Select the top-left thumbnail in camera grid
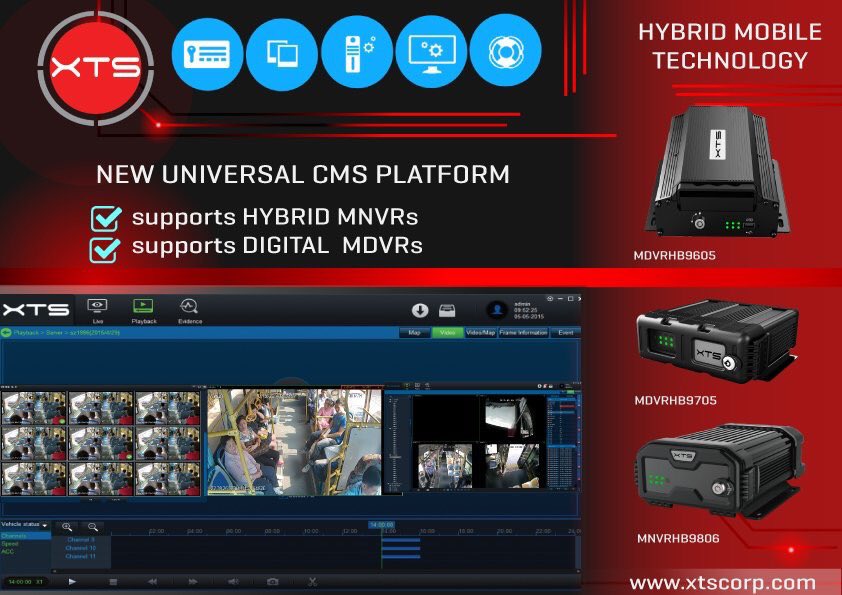 pyautogui.click(x=34, y=408)
